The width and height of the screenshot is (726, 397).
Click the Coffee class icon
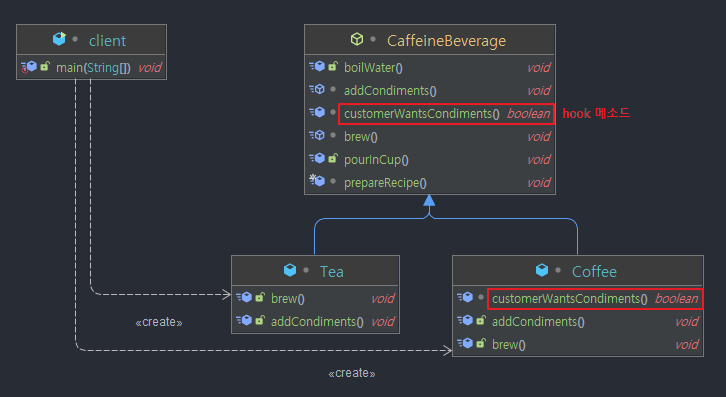tap(542, 270)
